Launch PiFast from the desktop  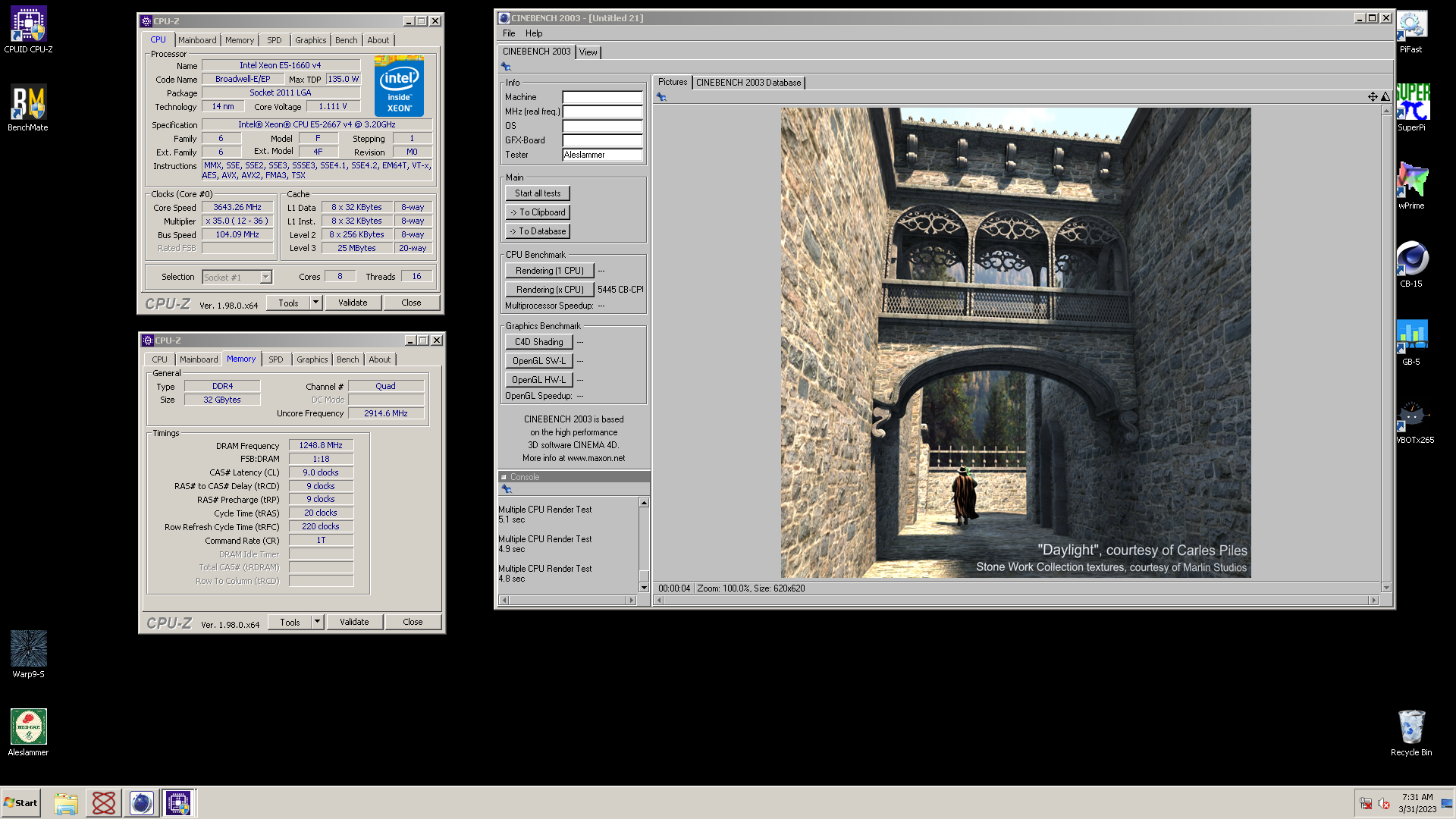(1411, 30)
